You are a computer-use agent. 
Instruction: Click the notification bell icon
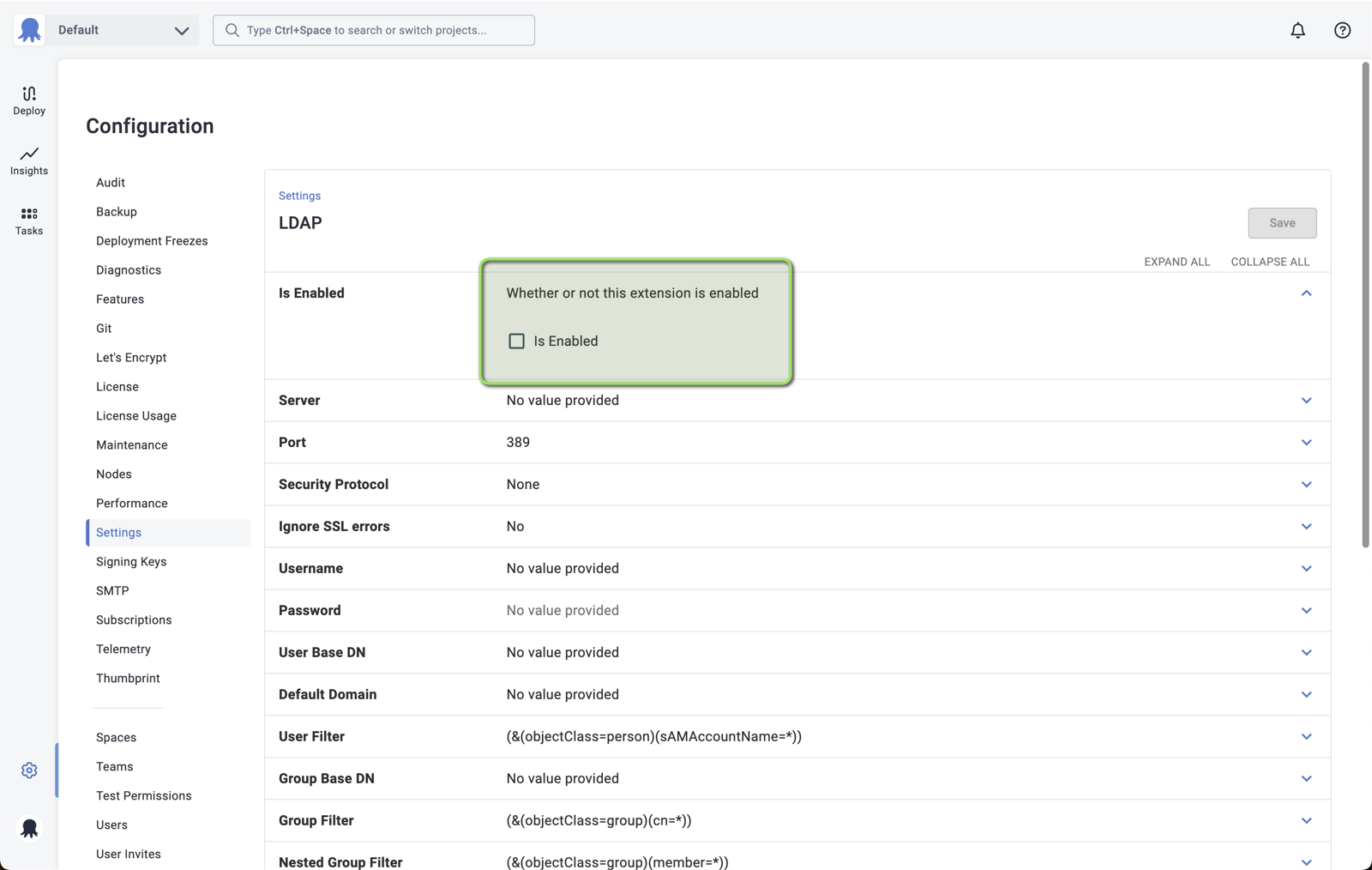(x=1297, y=30)
